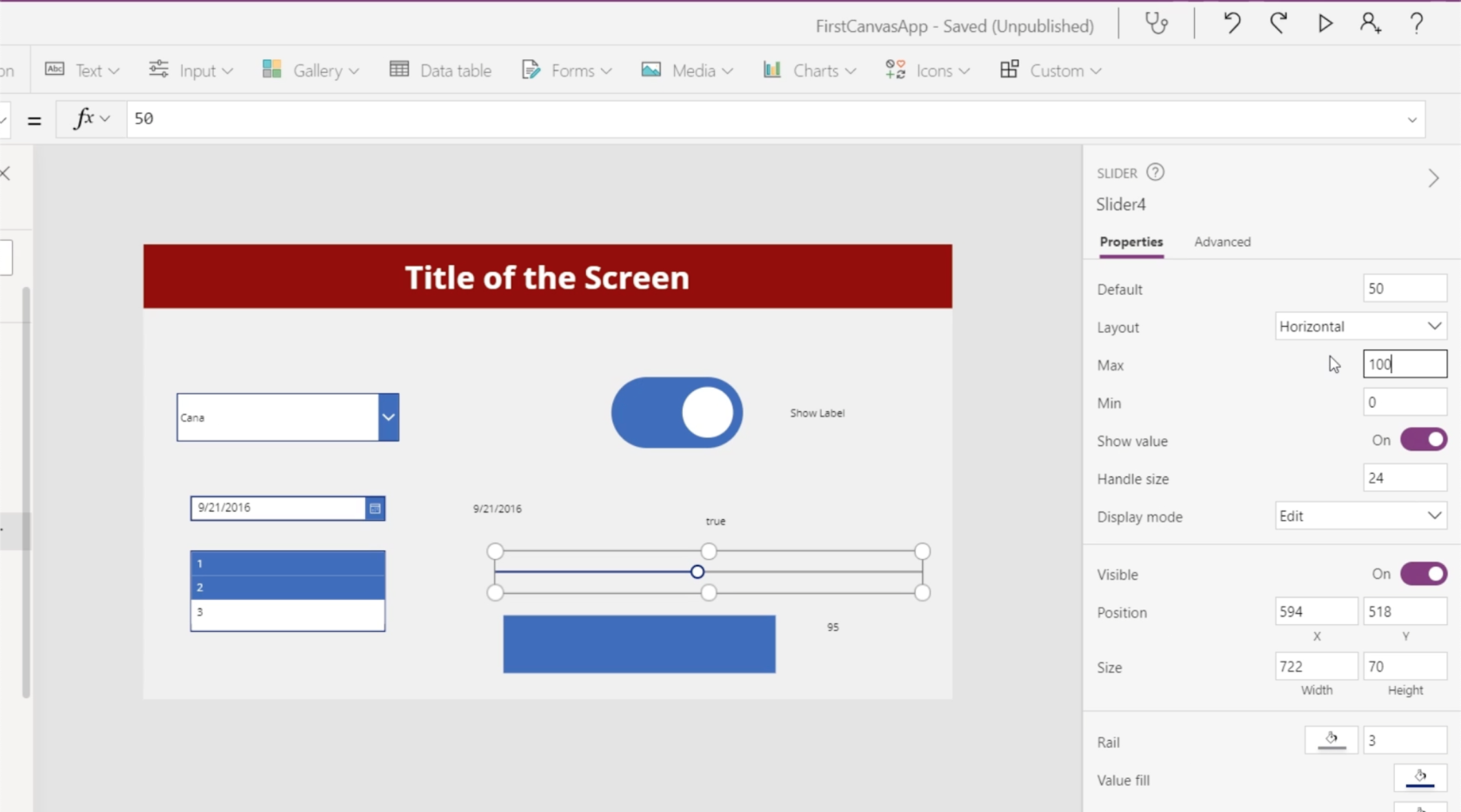Image resolution: width=1461 pixels, height=812 pixels.
Task: Open the Icons menu
Action: tap(927, 70)
